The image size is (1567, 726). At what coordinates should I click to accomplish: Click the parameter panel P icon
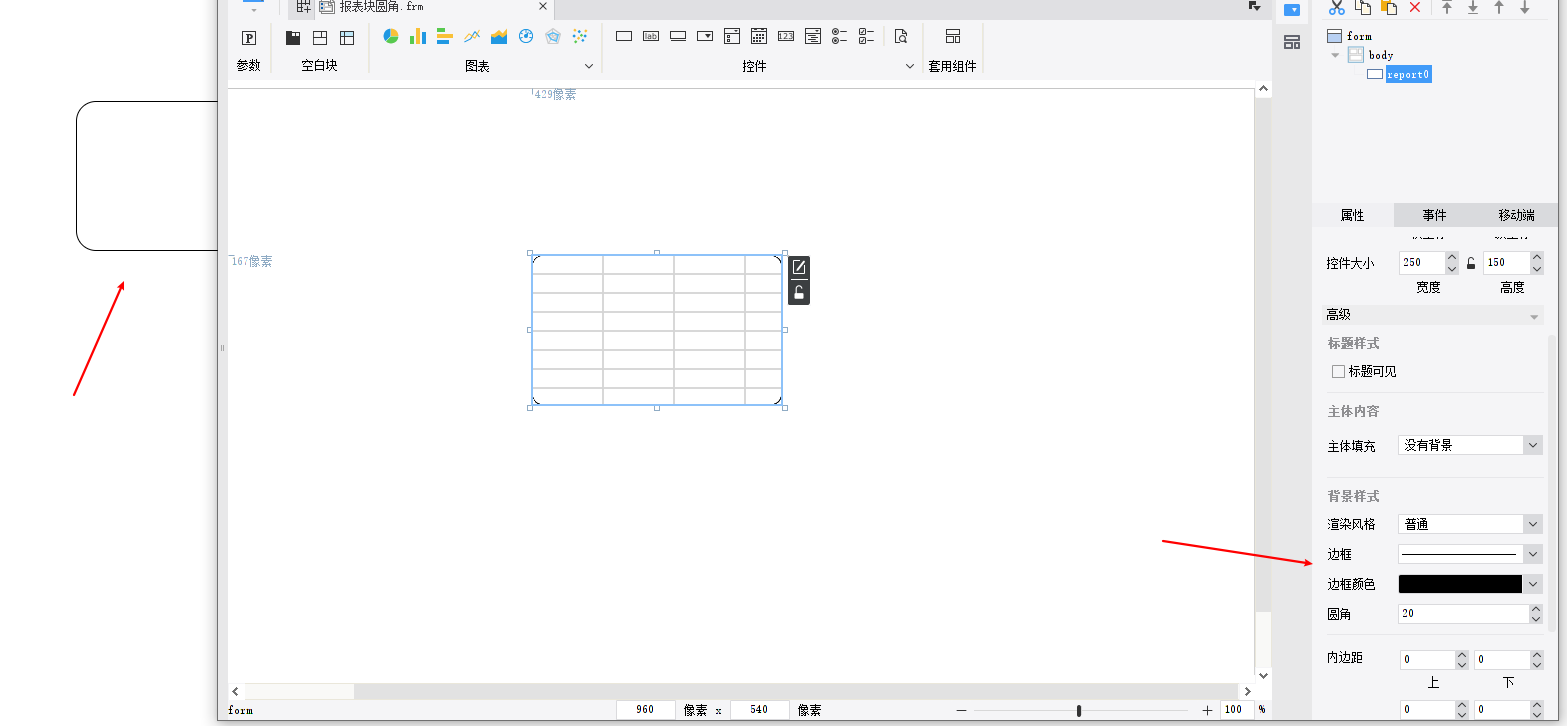tap(249, 38)
